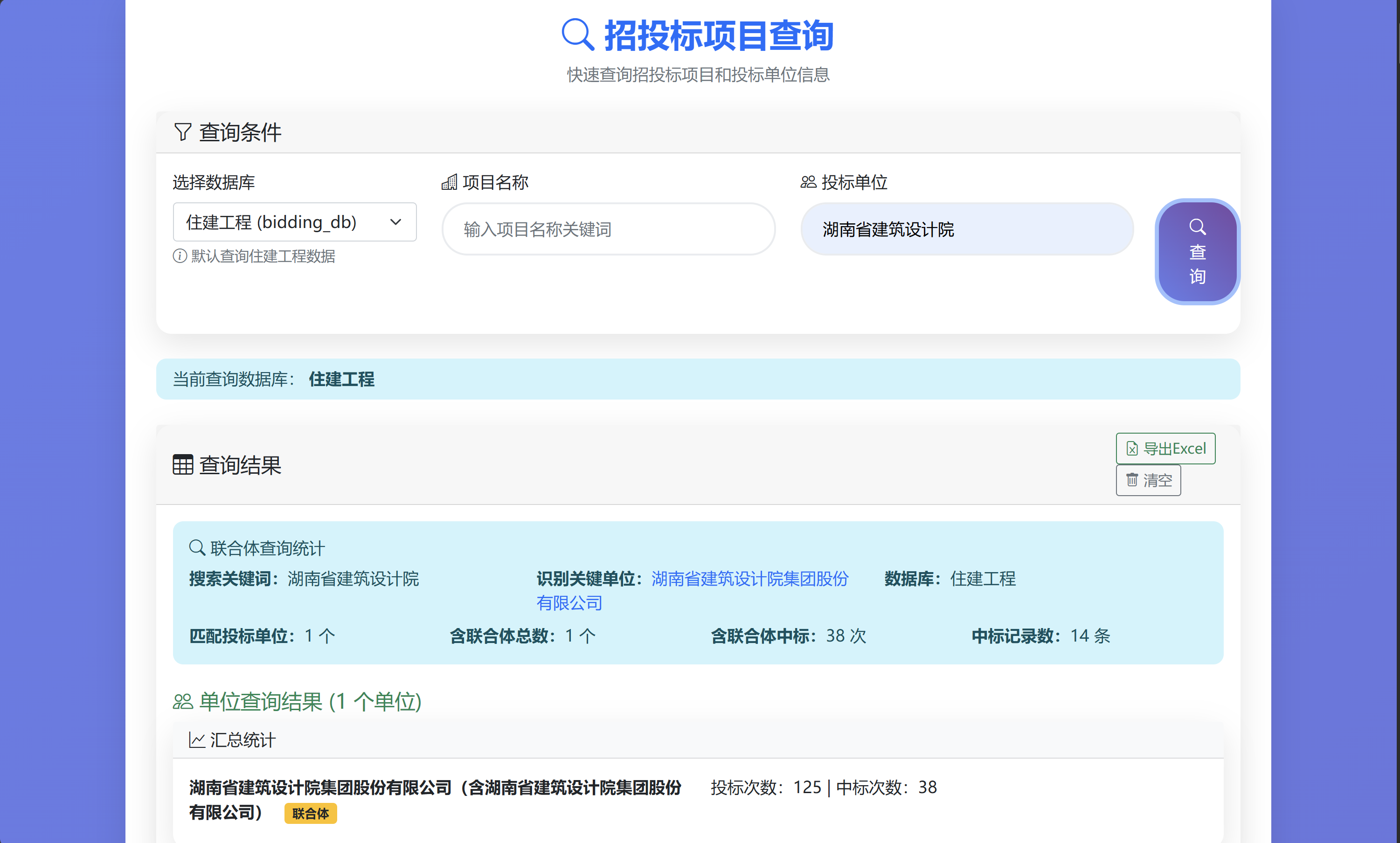Click the 数据库: 住建工程 statistic

point(950,579)
